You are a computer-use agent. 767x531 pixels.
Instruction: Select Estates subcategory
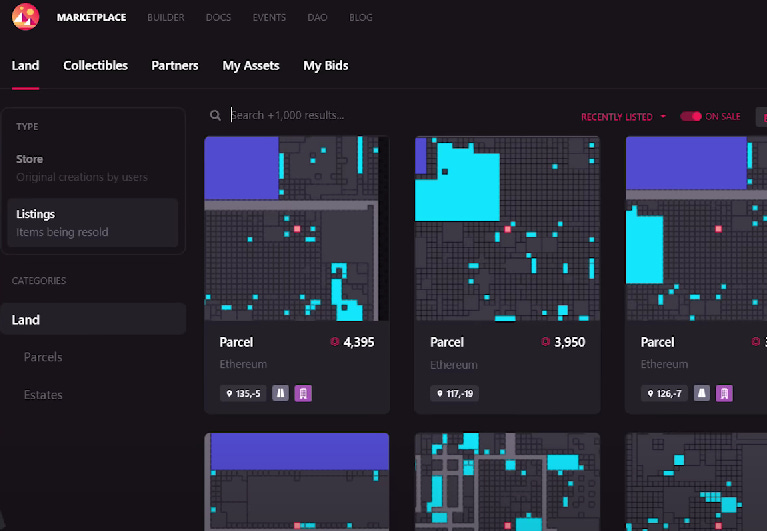(43, 395)
